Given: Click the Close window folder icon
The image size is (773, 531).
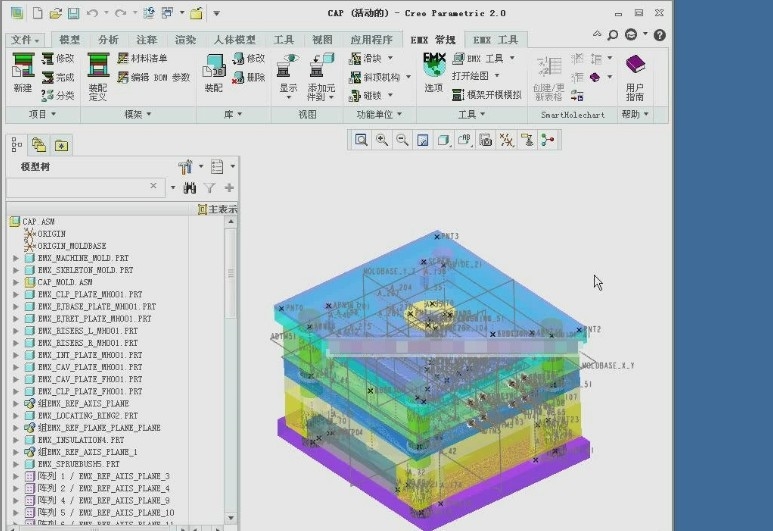Looking at the screenshot, I should pos(196,13).
